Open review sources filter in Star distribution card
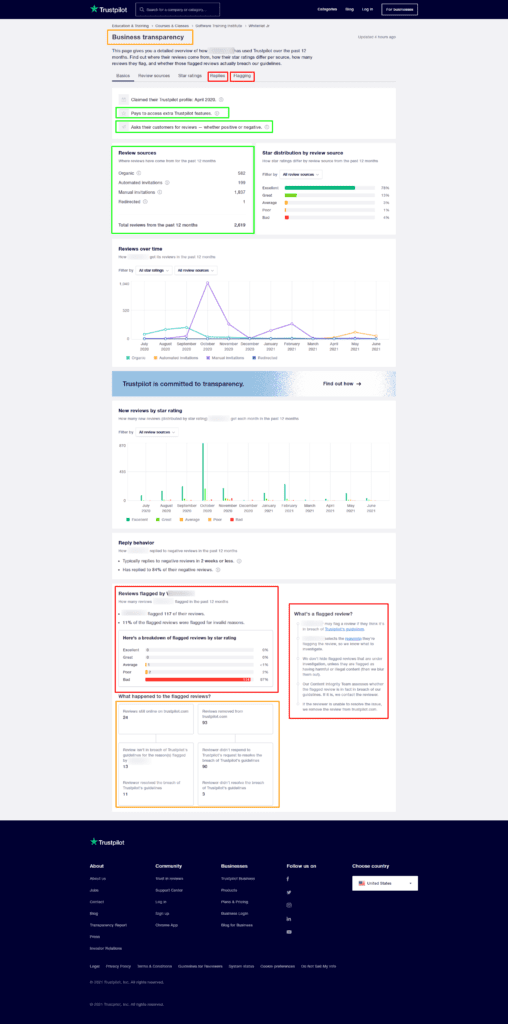The image size is (508, 1024). (301, 174)
